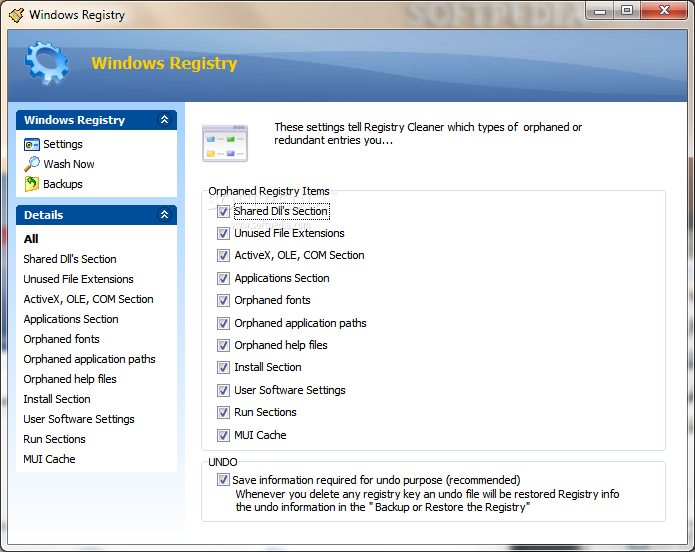Image resolution: width=695 pixels, height=552 pixels.
Task: Select Wash Now link
Action: pyautogui.click(x=69, y=164)
